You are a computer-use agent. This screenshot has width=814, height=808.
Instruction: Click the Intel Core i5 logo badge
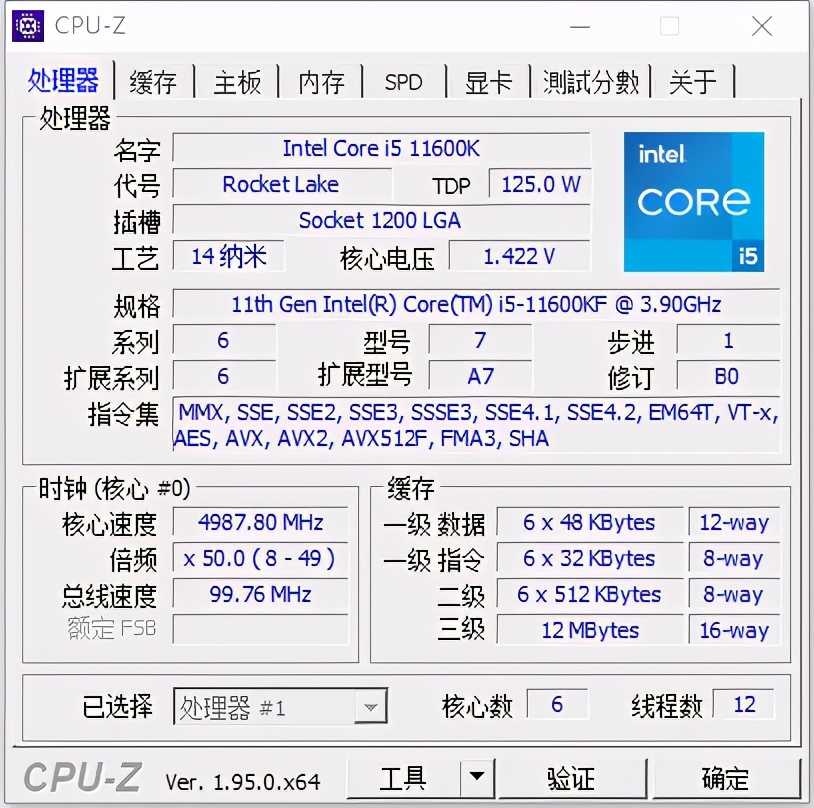pyautogui.click(x=694, y=200)
